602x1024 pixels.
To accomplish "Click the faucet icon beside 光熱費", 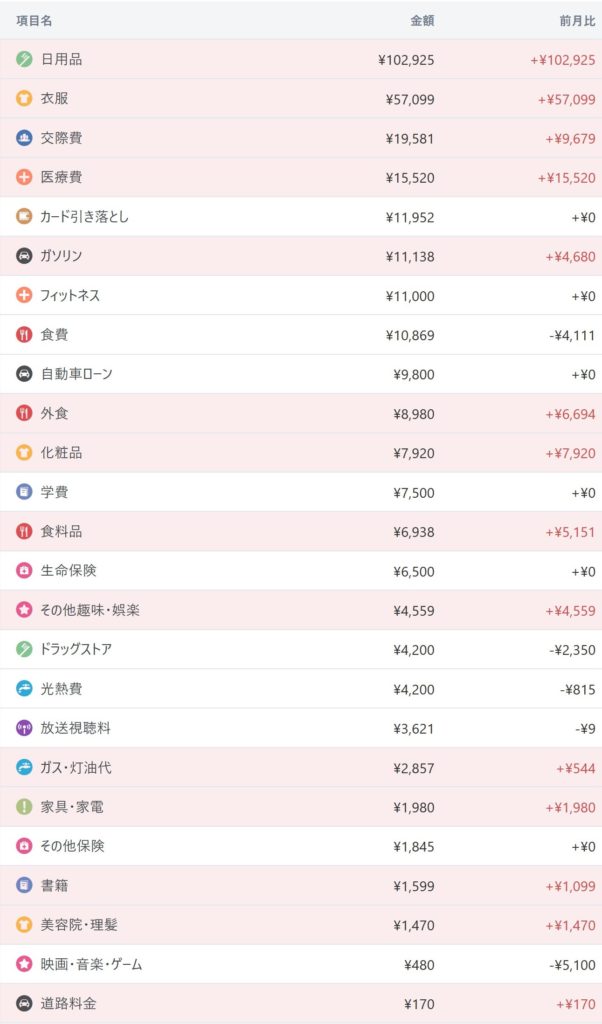I will pyautogui.click(x=24, y=688).
